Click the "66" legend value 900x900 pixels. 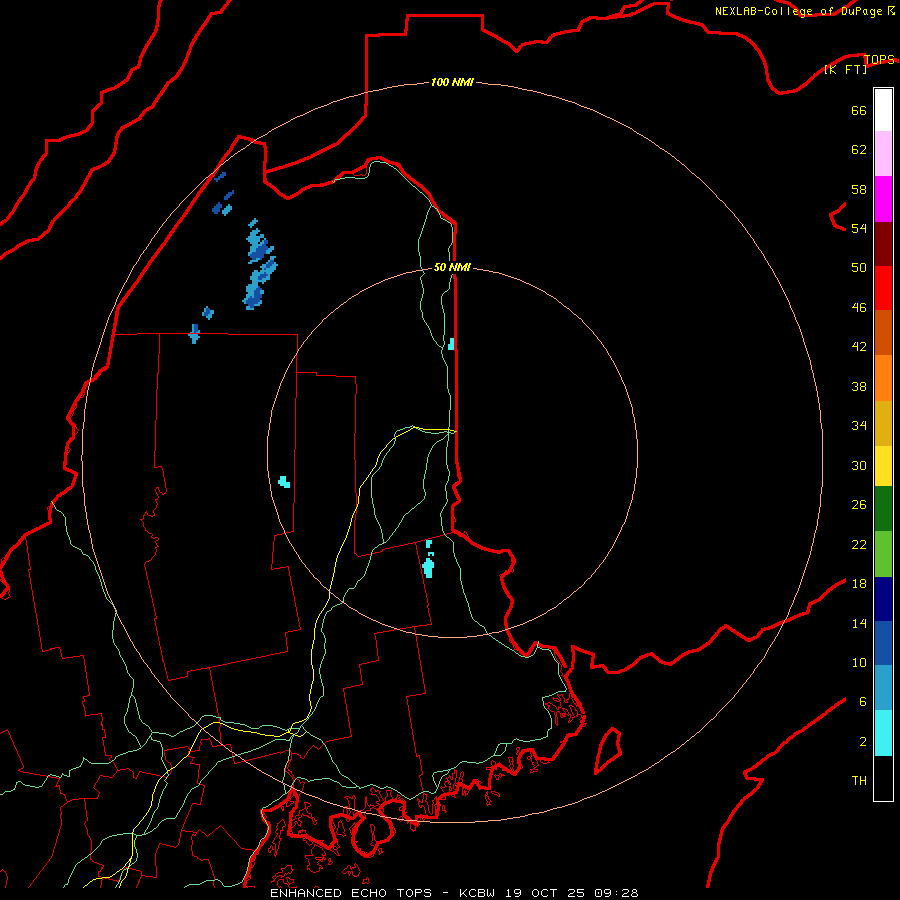[859, 110]
